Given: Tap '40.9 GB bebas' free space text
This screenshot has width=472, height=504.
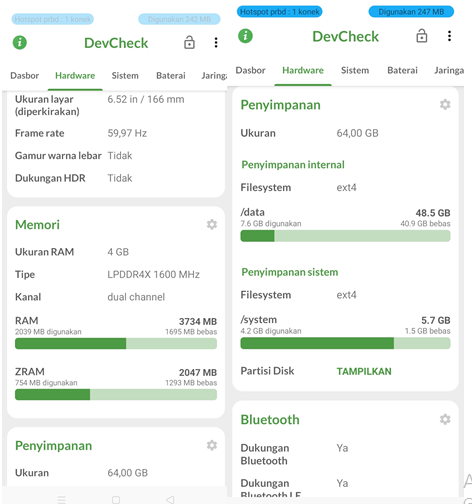Looking at the screenshot, I should 425,224.
